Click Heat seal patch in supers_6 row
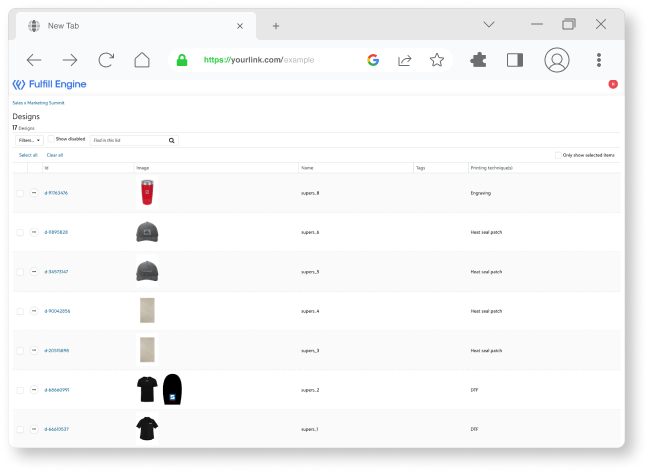The width and height of the screenshot is (649, 472). pos(486,232)
